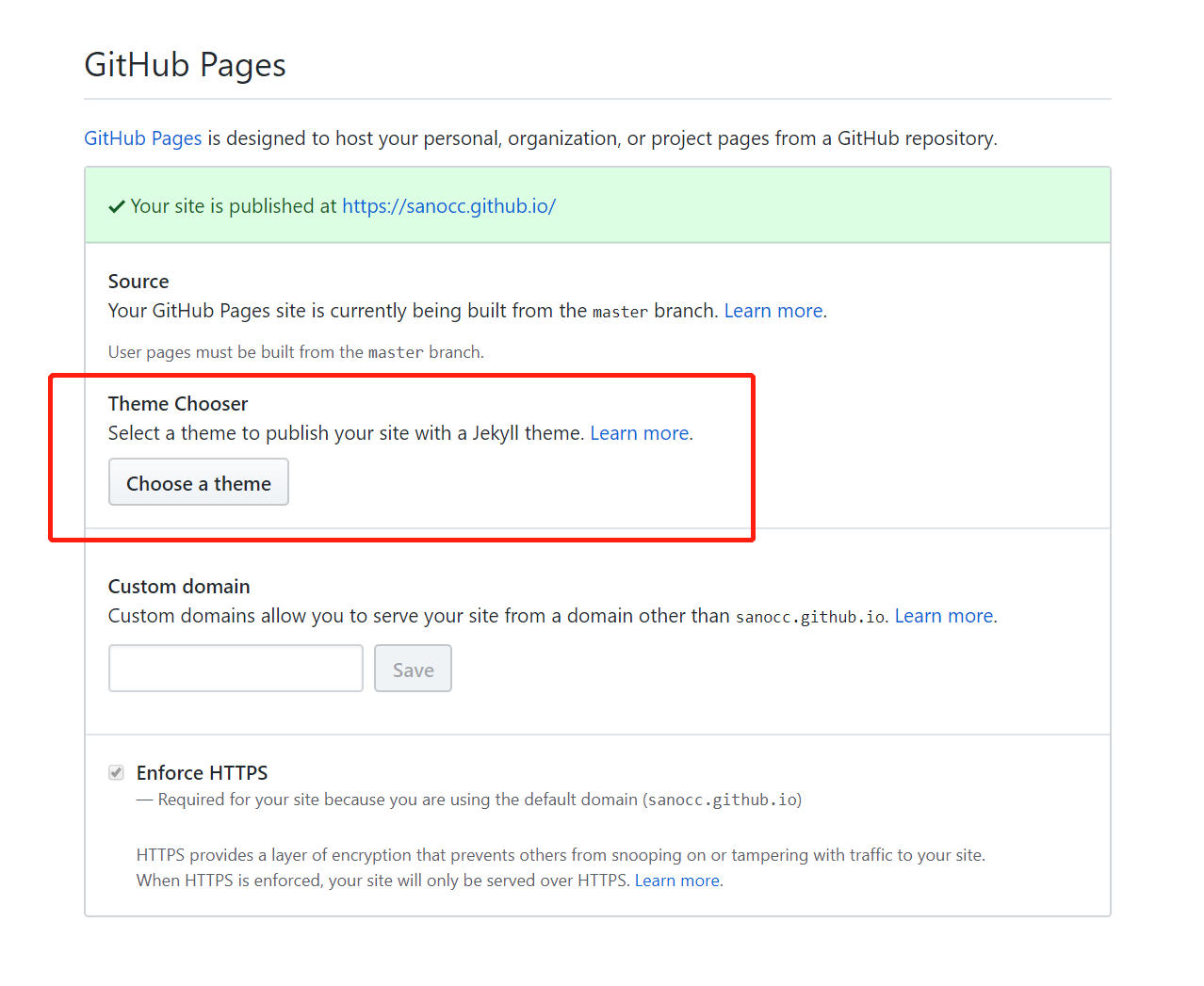The image size is (1204, 986).
Task: Click the GitHub Pages link in the description
Action: pos(143,138)
